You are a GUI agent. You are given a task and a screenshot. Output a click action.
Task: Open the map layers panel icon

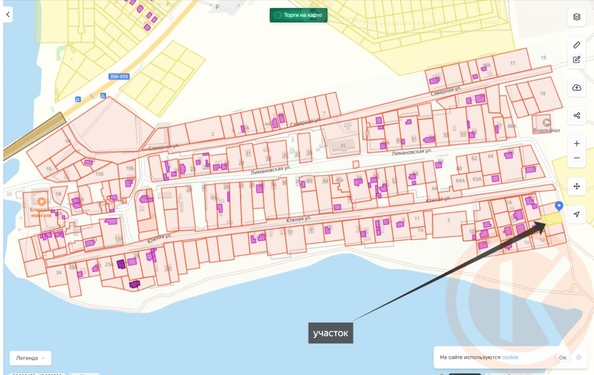(576, 17)
